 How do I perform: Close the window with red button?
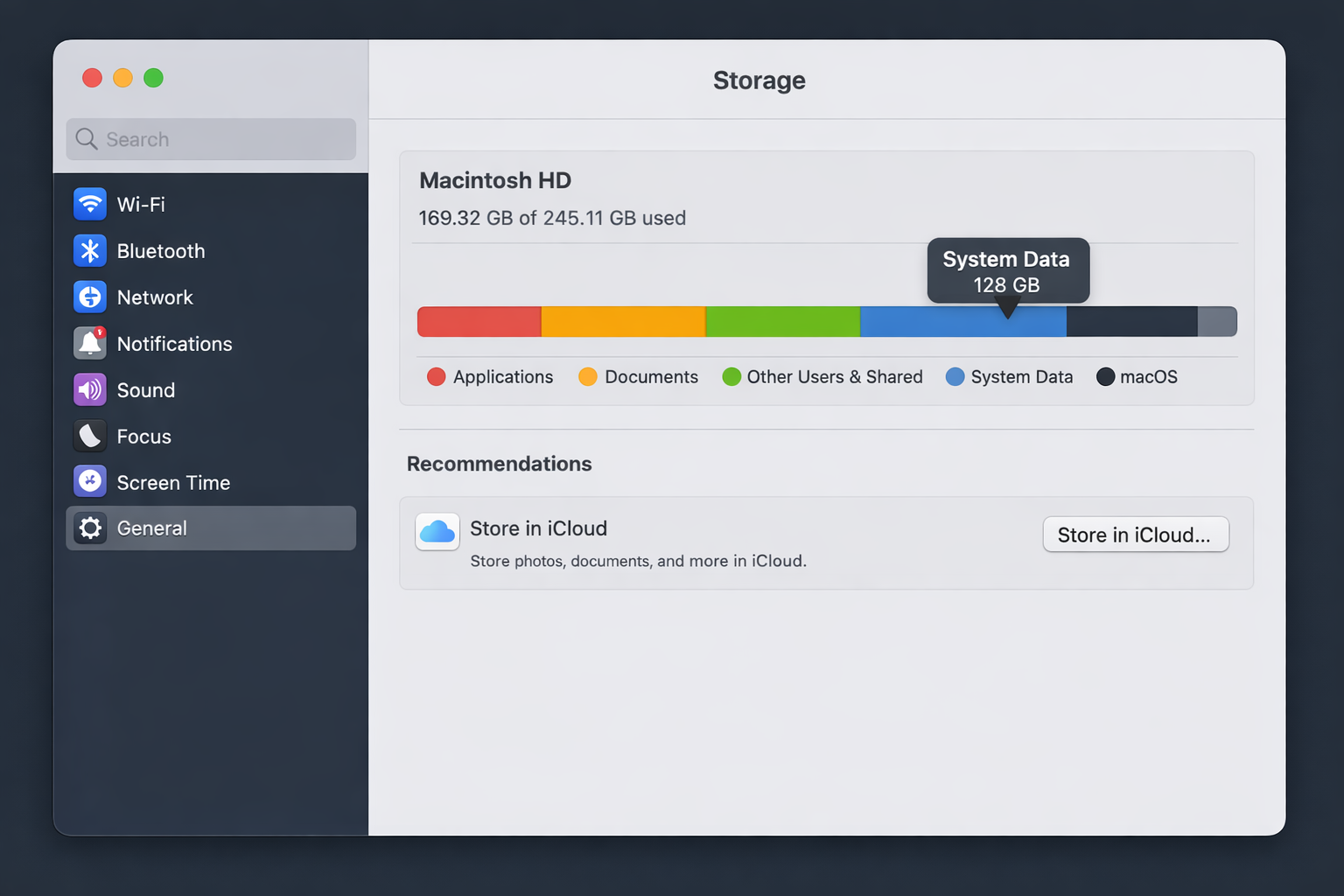92,78
